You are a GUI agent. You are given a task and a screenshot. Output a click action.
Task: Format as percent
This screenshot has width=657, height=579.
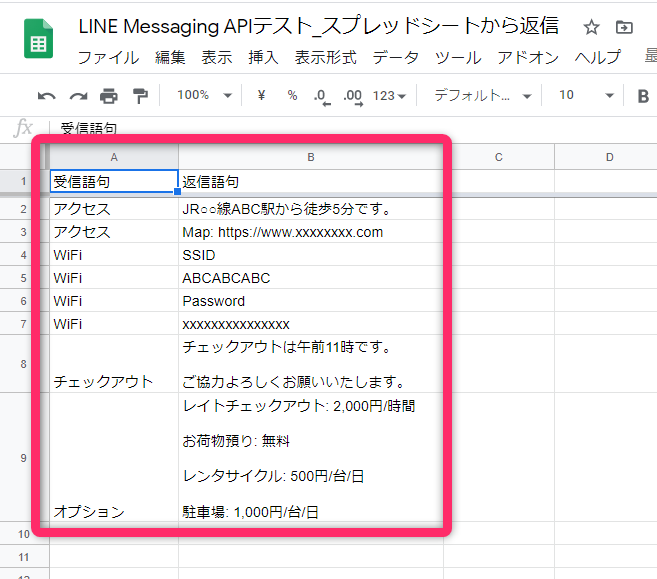tap(292, 95)
